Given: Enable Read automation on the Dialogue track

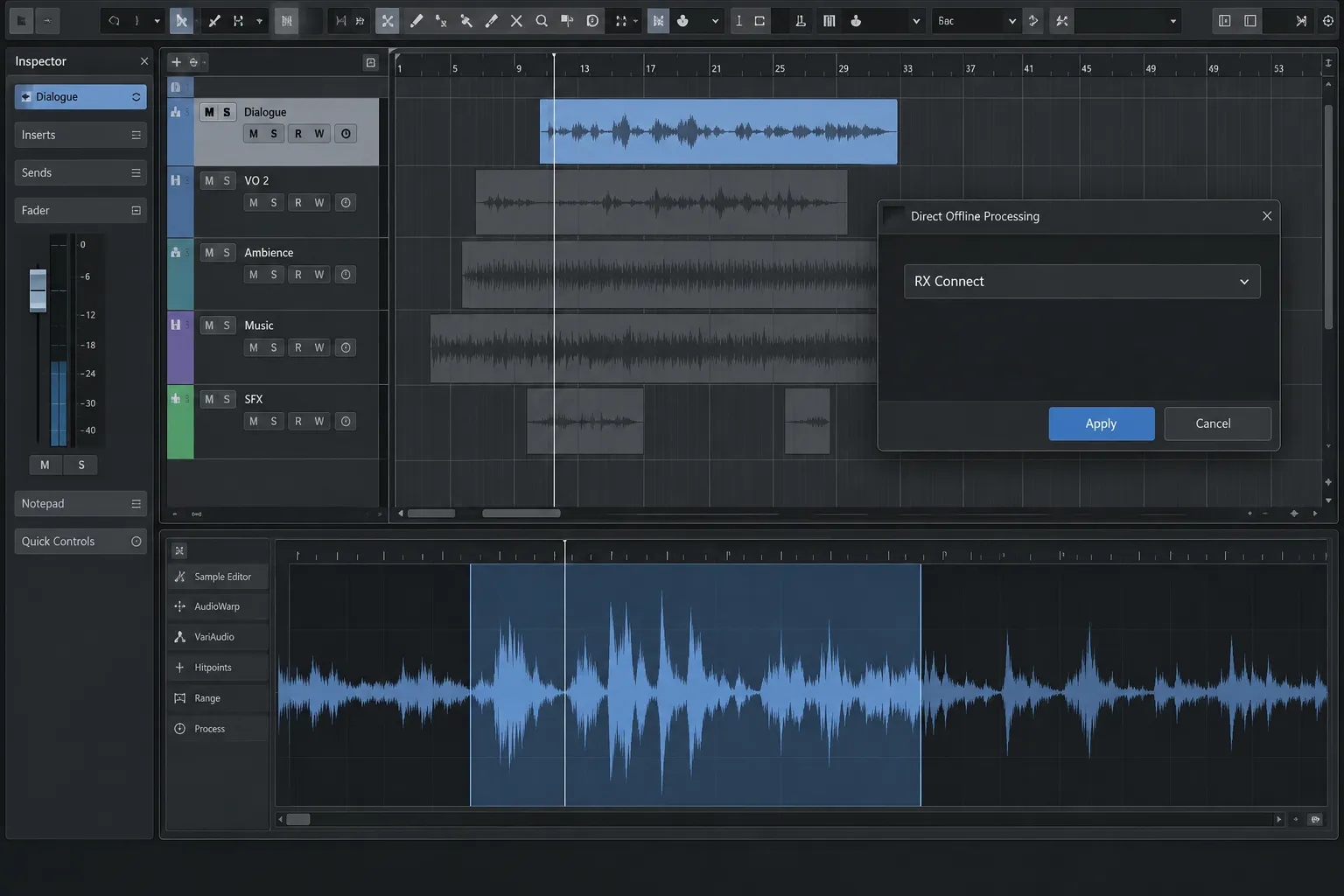Looking at the screenshot, I should tap(298, 134).
